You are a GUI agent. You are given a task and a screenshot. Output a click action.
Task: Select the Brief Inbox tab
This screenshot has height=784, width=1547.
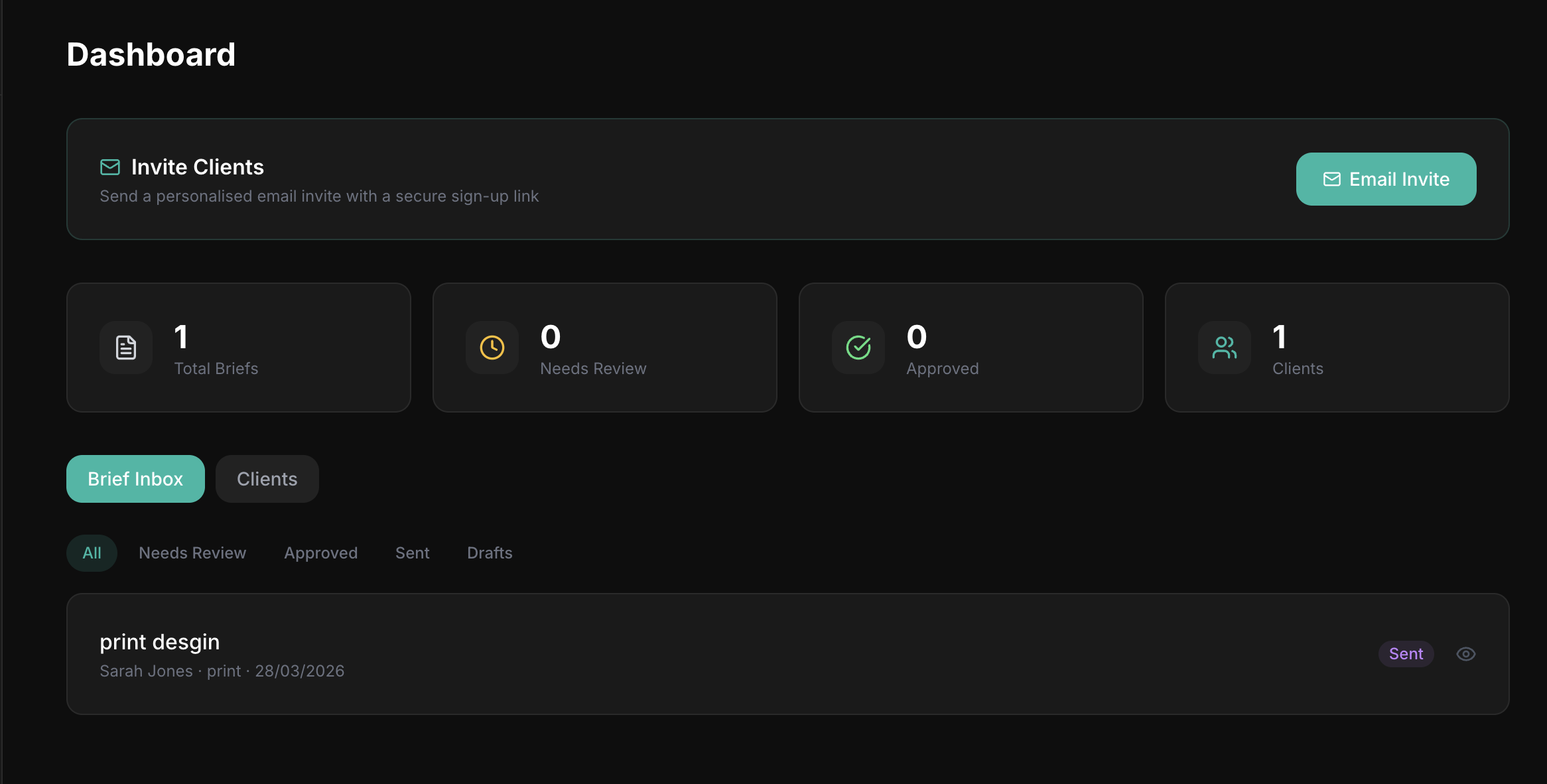pos(135,479)
